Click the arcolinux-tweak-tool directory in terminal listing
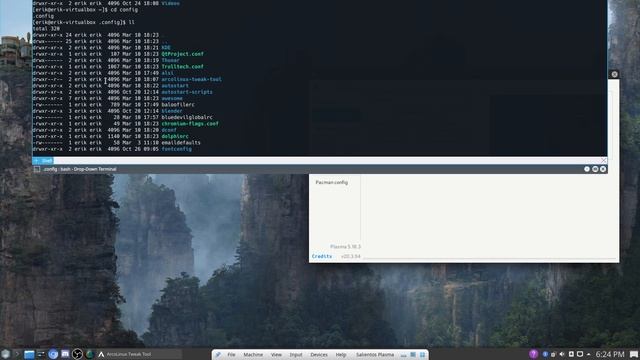 pos(191,79)
